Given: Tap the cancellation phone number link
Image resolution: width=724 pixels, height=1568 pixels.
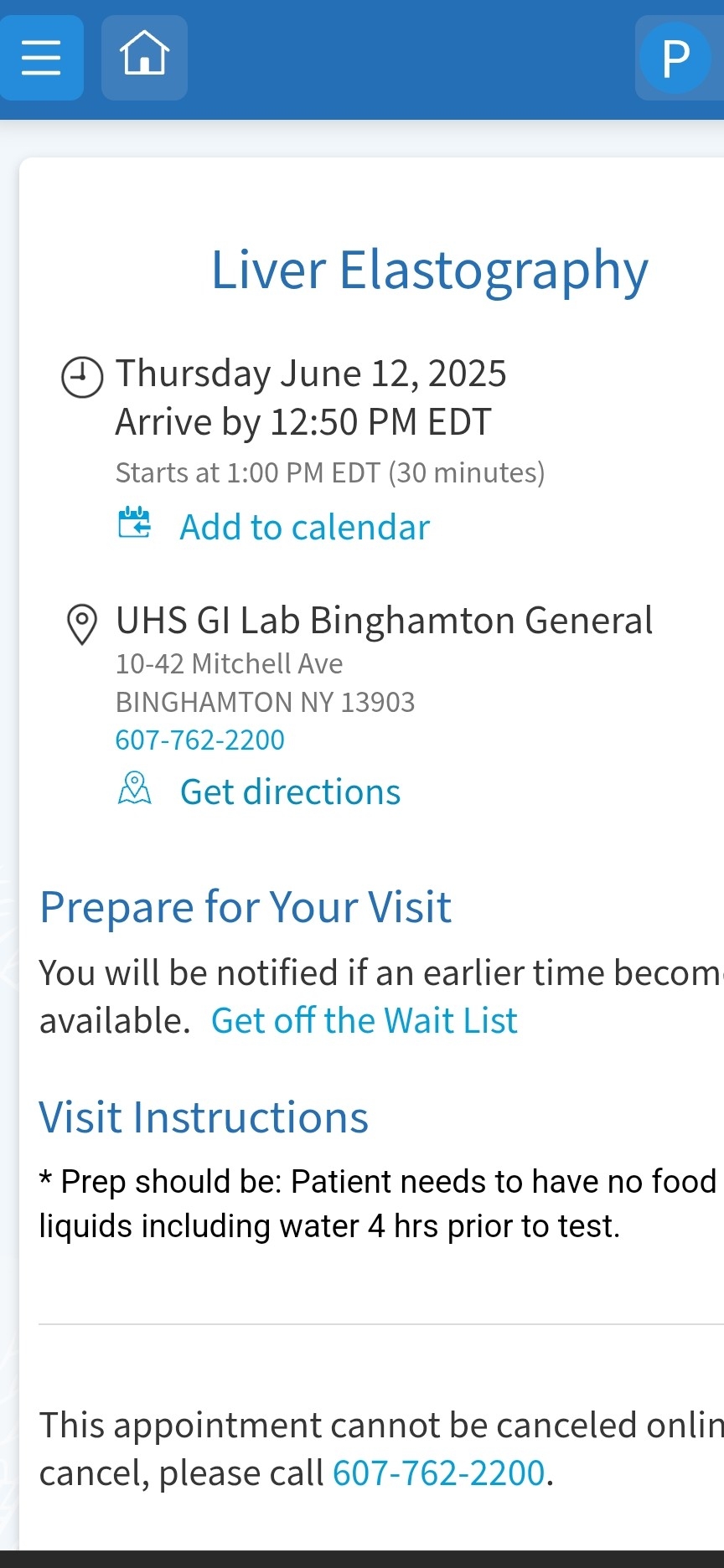Looking at the screenshot, I should click(x=439, y=1473).
